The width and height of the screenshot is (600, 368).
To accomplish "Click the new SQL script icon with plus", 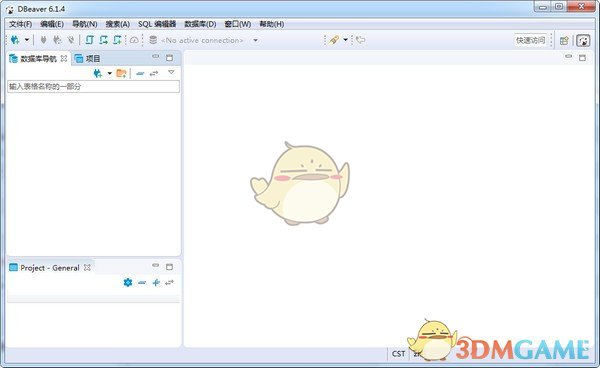I will click(x=117, y=40).
